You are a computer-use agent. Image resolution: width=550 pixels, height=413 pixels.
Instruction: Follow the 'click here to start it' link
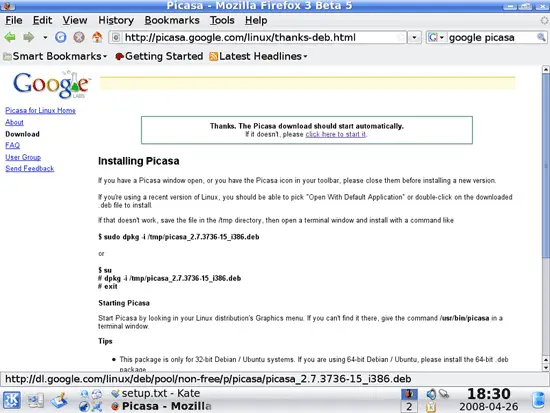tap(336, 134)
